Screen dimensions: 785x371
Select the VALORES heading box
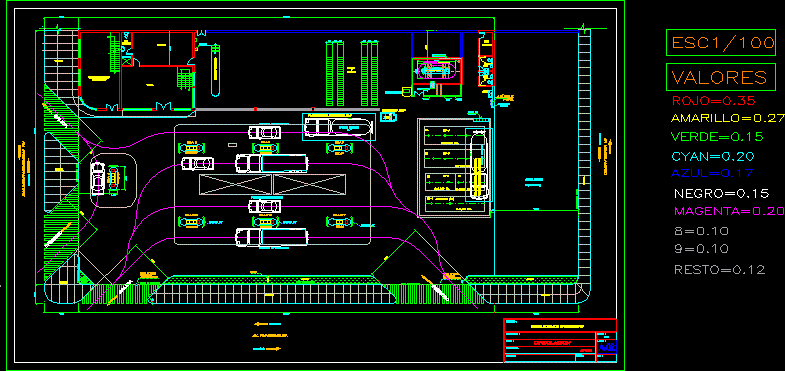tap(720, 77)
